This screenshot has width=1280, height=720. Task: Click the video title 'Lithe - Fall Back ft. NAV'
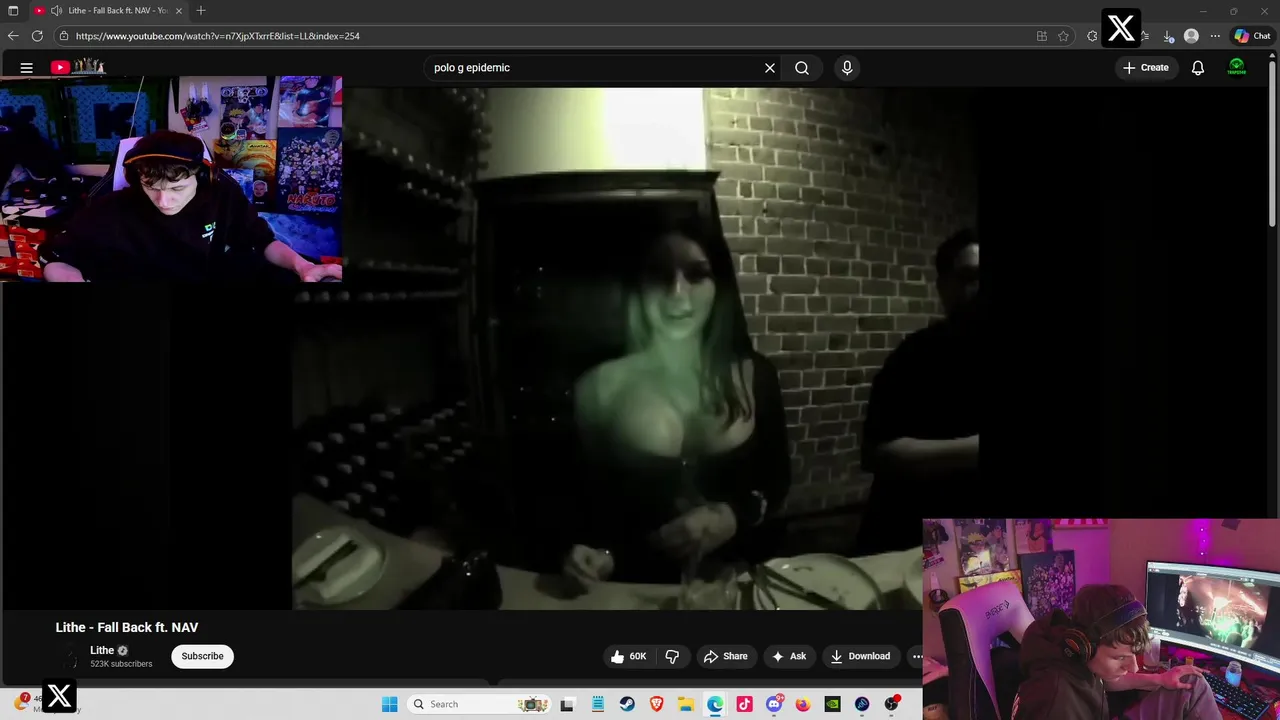[127, 627]
